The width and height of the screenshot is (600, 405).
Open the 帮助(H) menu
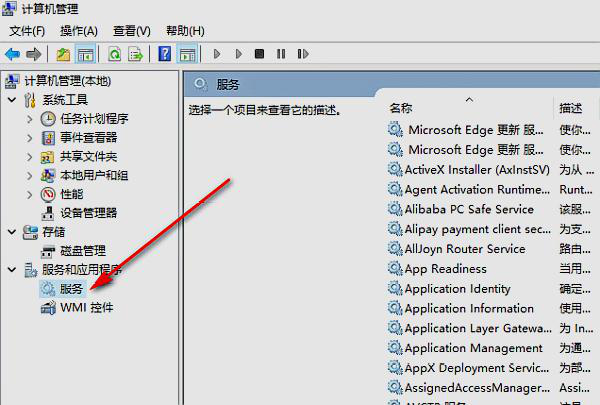click(185, 31)
